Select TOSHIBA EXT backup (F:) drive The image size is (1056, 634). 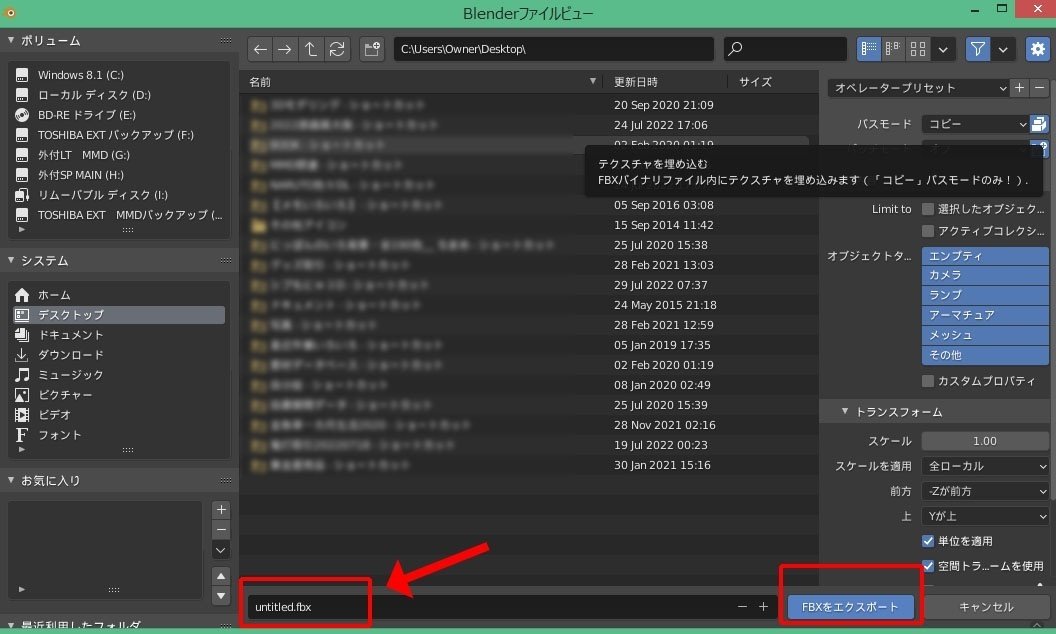(119, 135)
